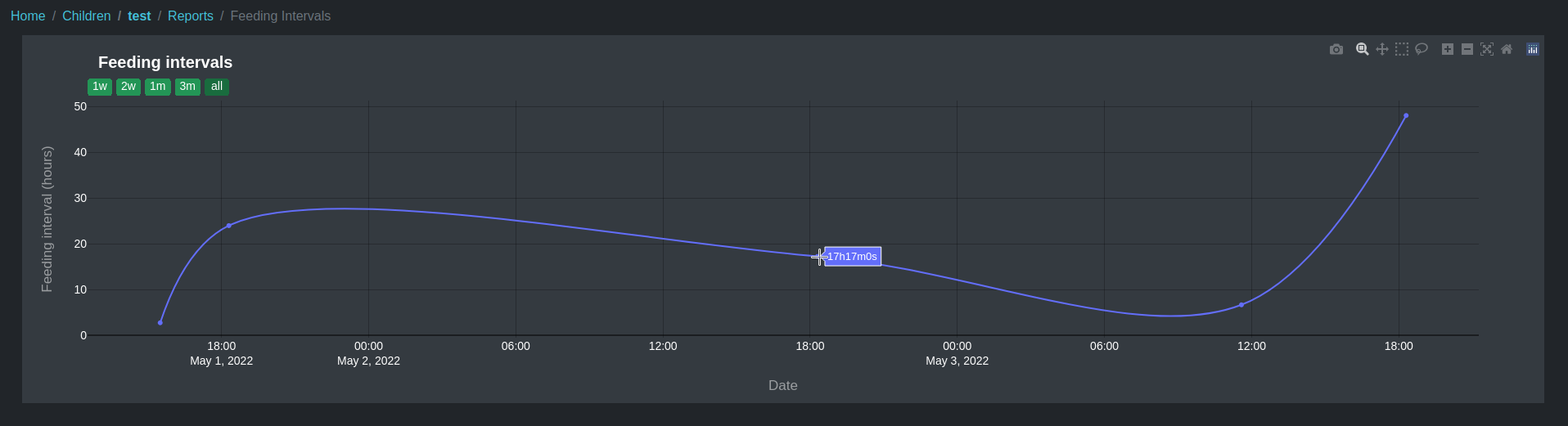Select the Box Select dotted tool
This screenshot has width=1568, height=426.
point(1402,49)
